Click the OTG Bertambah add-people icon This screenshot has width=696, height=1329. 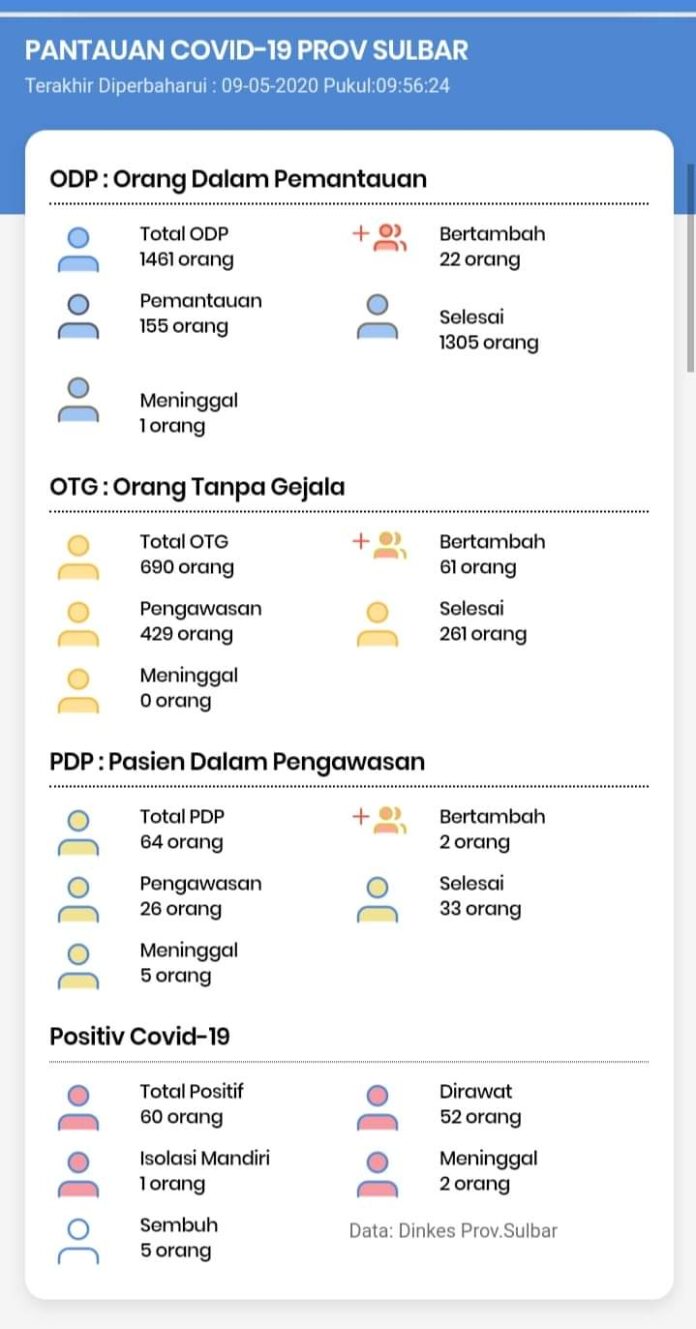379,545
